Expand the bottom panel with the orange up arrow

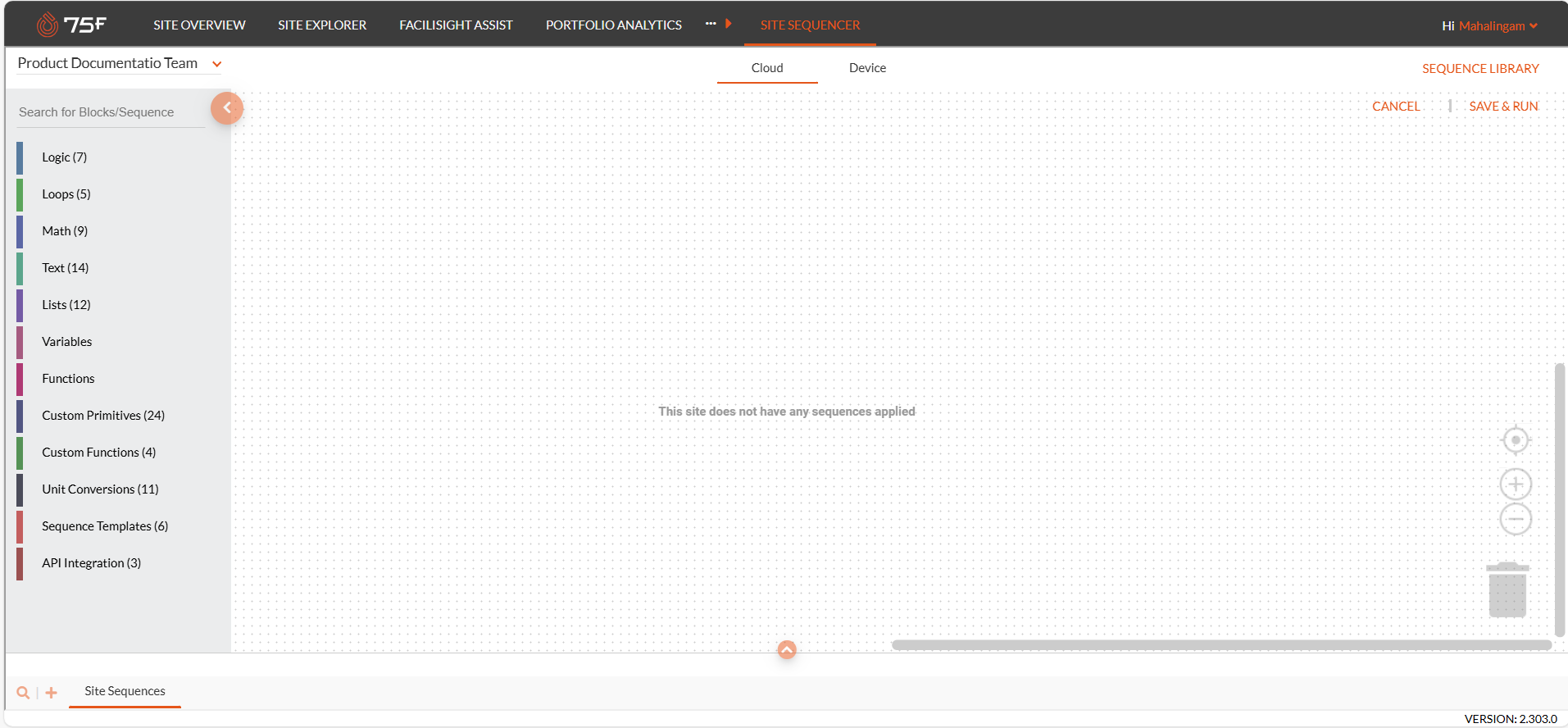click(787, 650)
